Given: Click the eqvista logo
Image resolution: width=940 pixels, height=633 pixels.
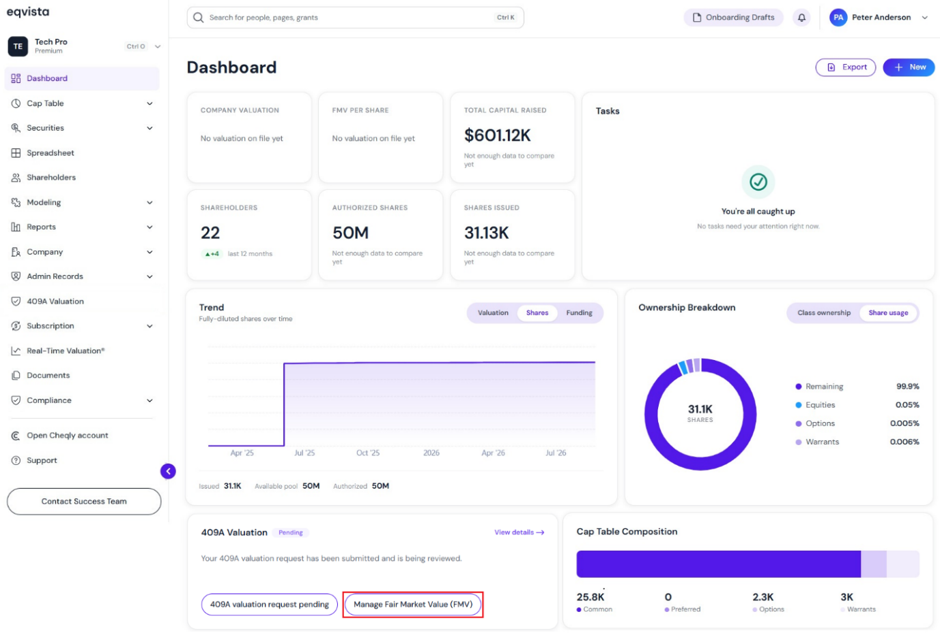Looking at the screenshot, I should pyautogui.click(x=28, y=12).
